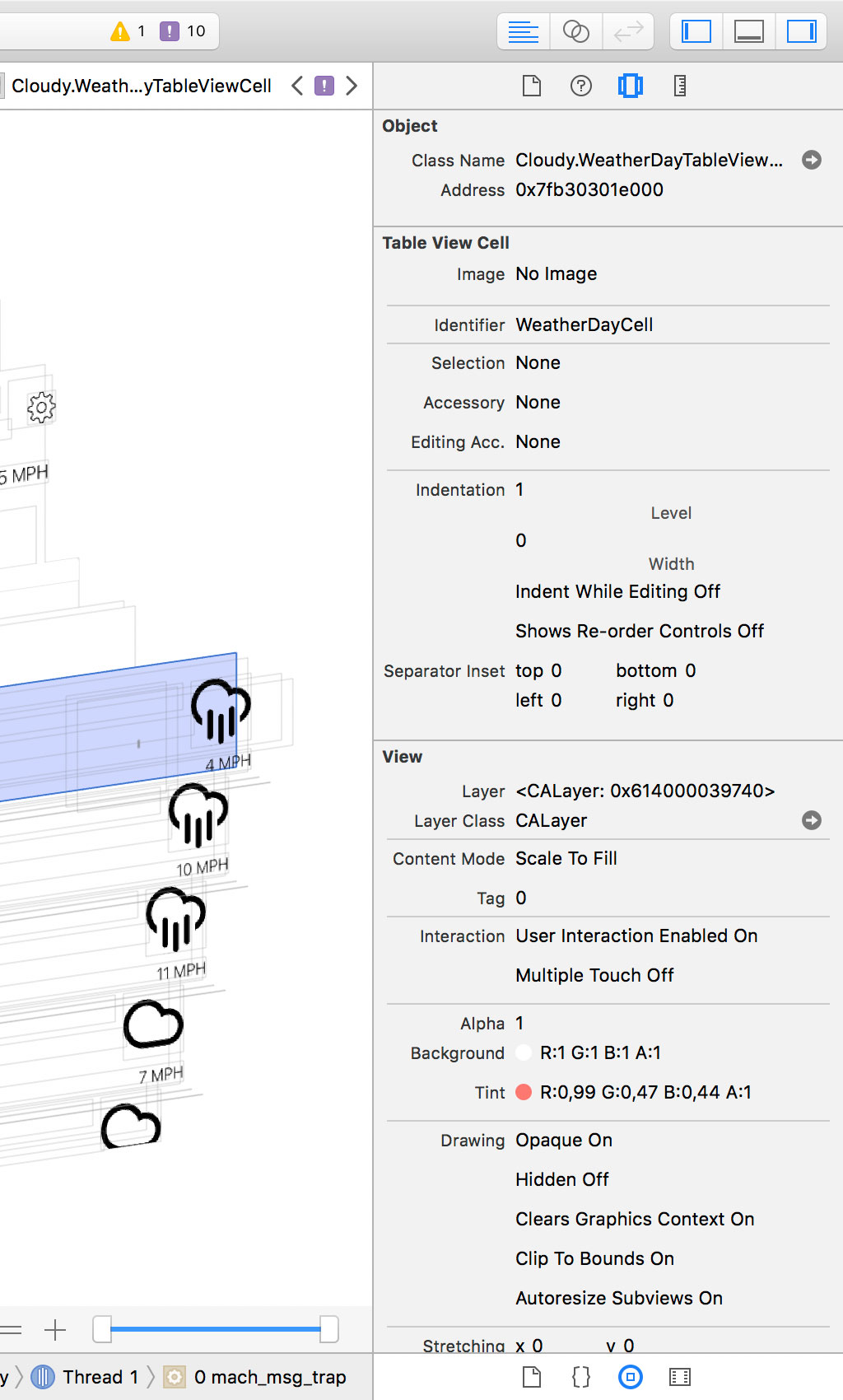Switch to the Object inspector tab
Image resolution: width=843 pixels, height=1400 pixels.
click(x=631, y=86)
